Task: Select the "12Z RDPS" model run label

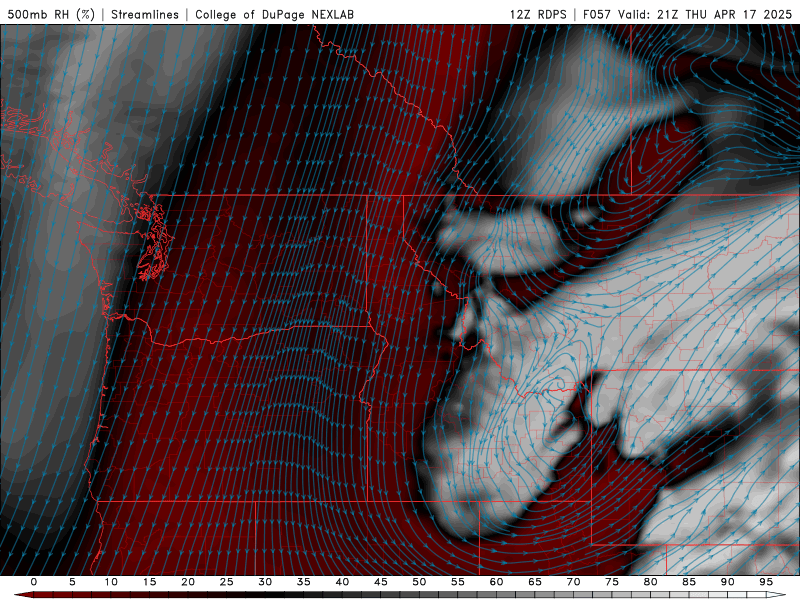Action: (538, 14)
